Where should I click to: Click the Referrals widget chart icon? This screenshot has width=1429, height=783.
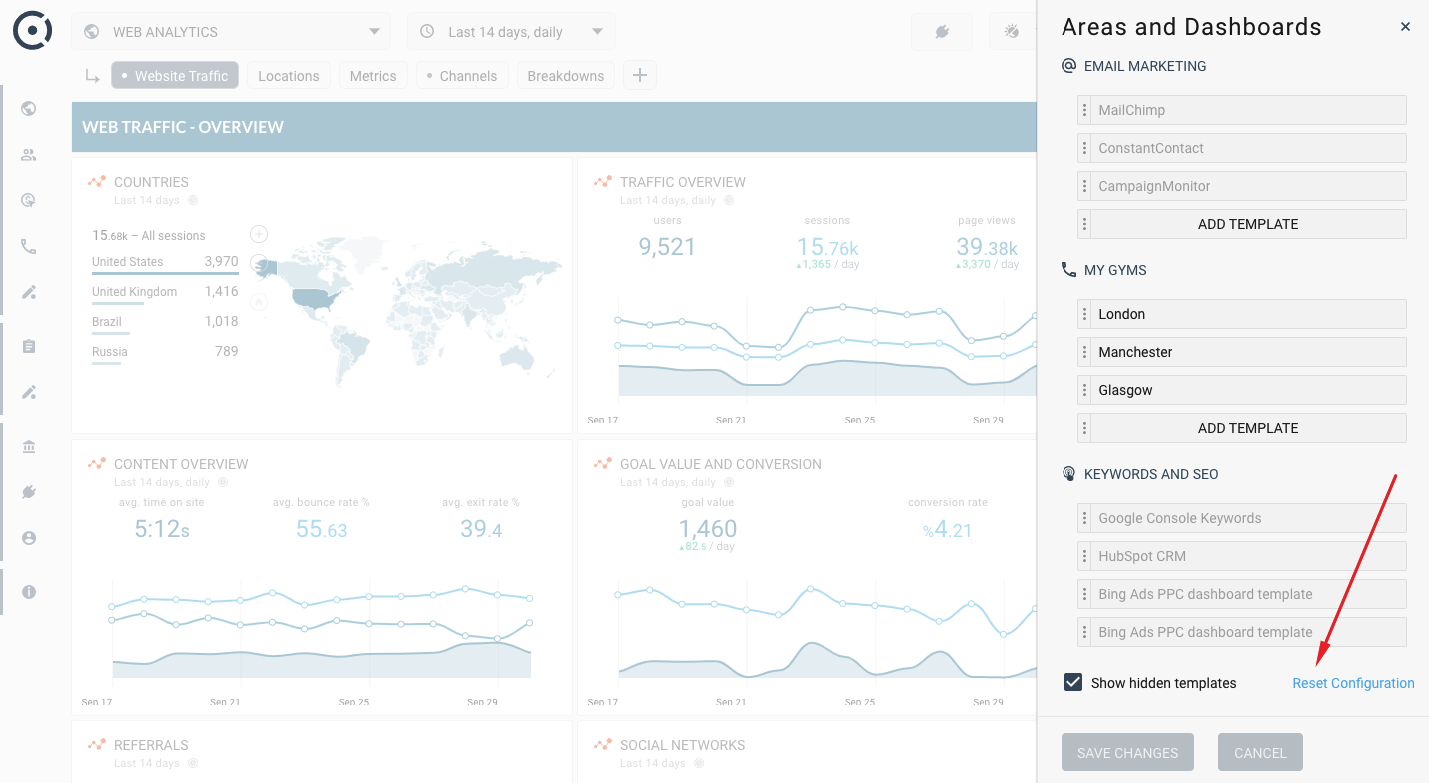(x=97, y=745)
